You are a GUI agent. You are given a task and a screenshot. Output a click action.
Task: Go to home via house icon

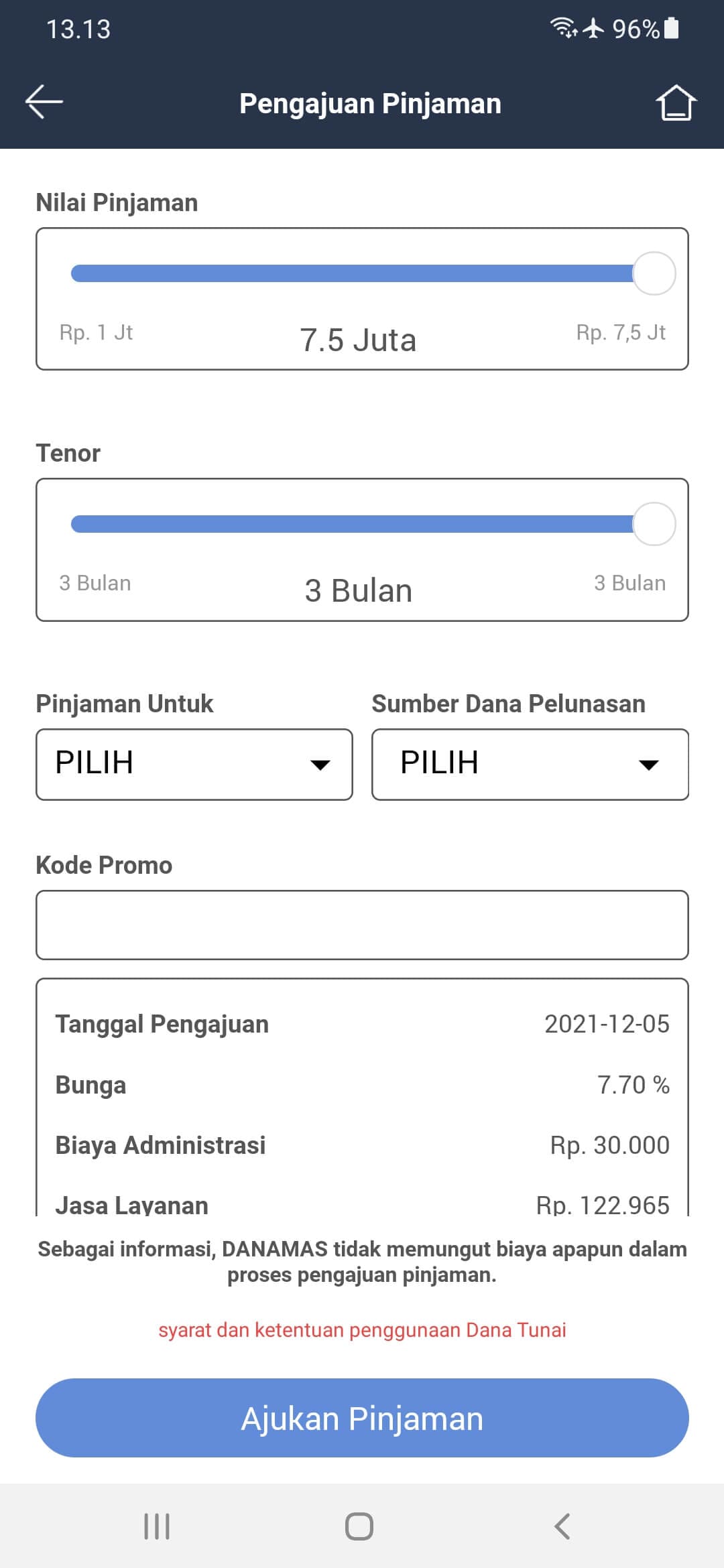[x=676, y=103]
